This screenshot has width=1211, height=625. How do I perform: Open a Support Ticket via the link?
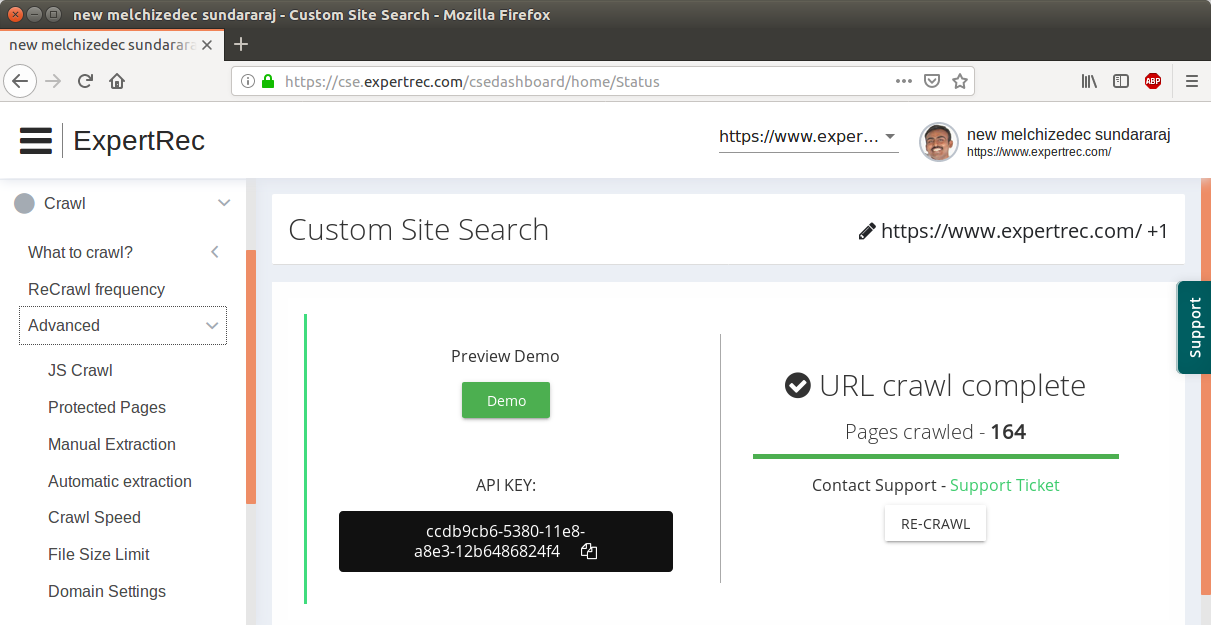(x=1004, y=485)
